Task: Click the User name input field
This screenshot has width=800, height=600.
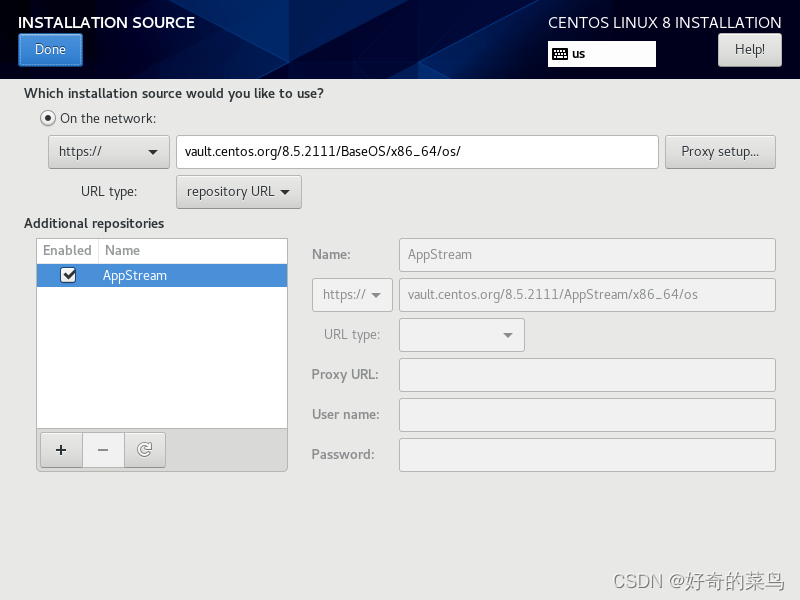Action: pyautogui.click(x=587, y=414)
